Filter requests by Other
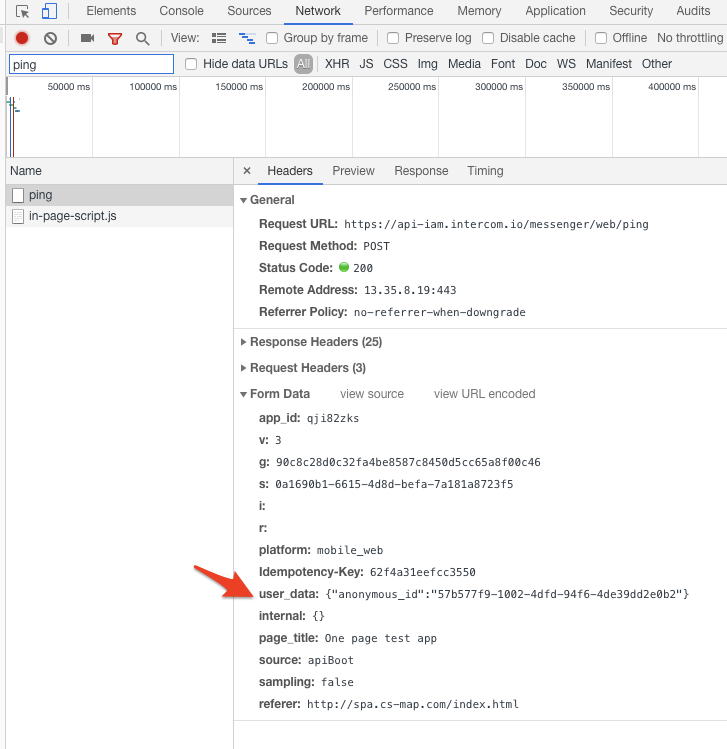The image size is (727, 749). click(x=657, y=64)
